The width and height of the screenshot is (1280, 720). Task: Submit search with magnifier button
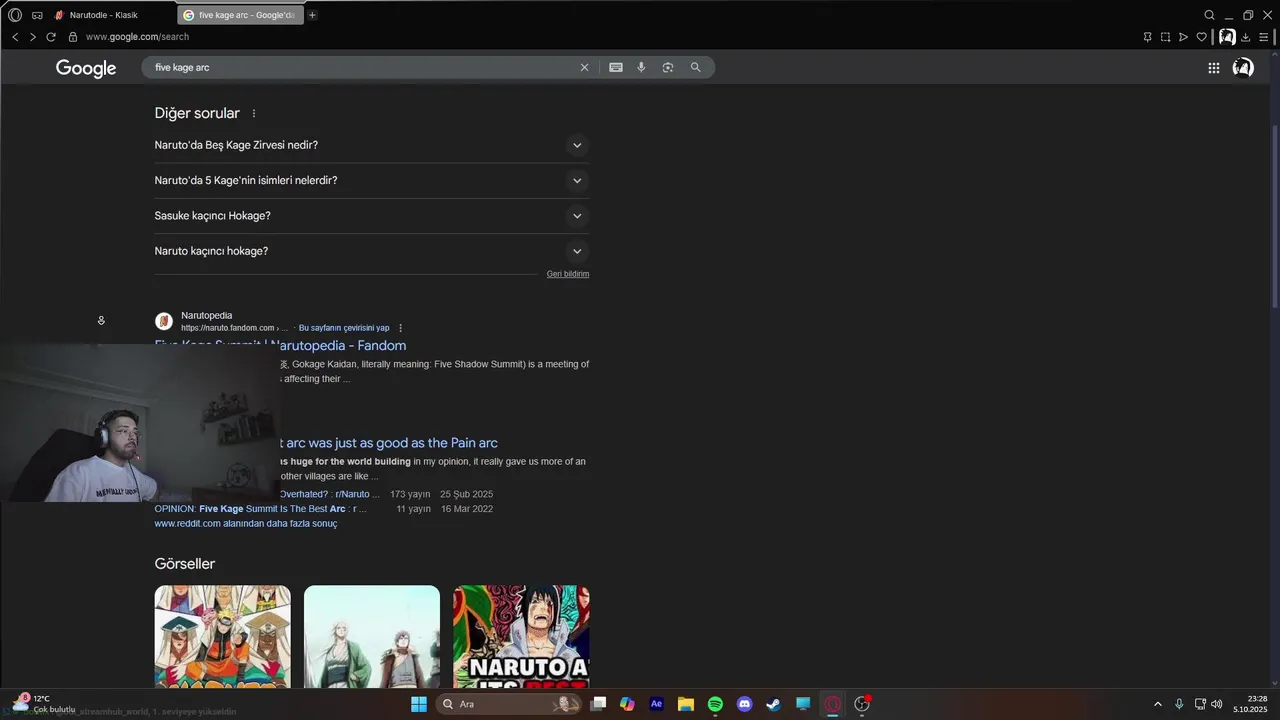point(696,67)
